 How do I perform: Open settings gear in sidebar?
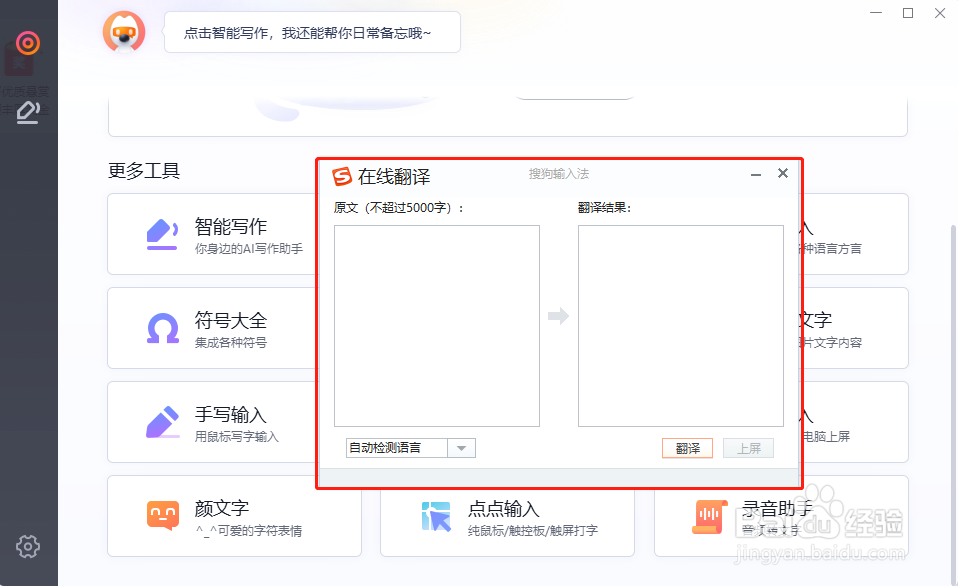tap(28, 546)
